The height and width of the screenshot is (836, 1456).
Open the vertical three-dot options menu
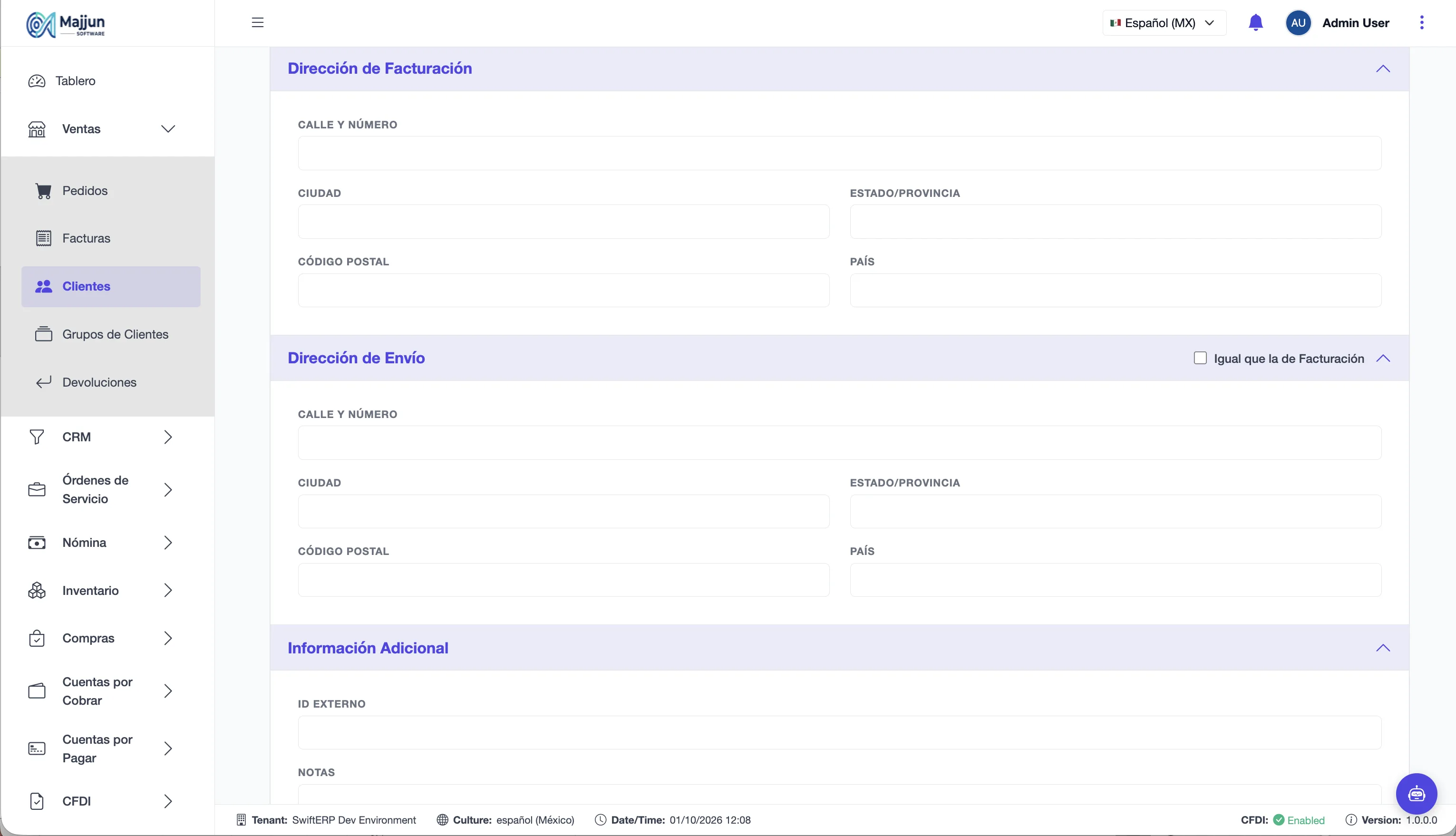[x=1422, y=22]
